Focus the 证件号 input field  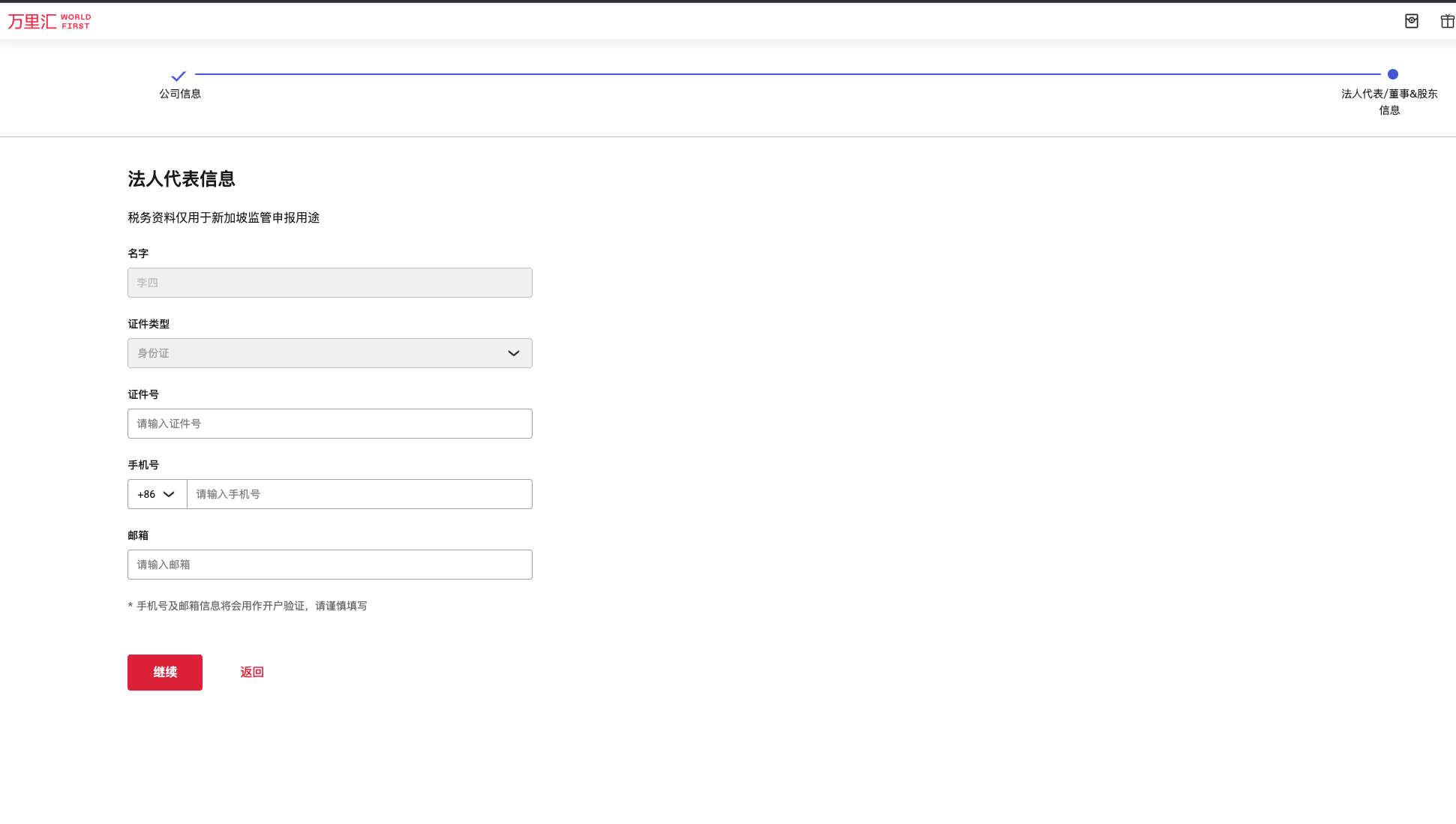point(330,424)
